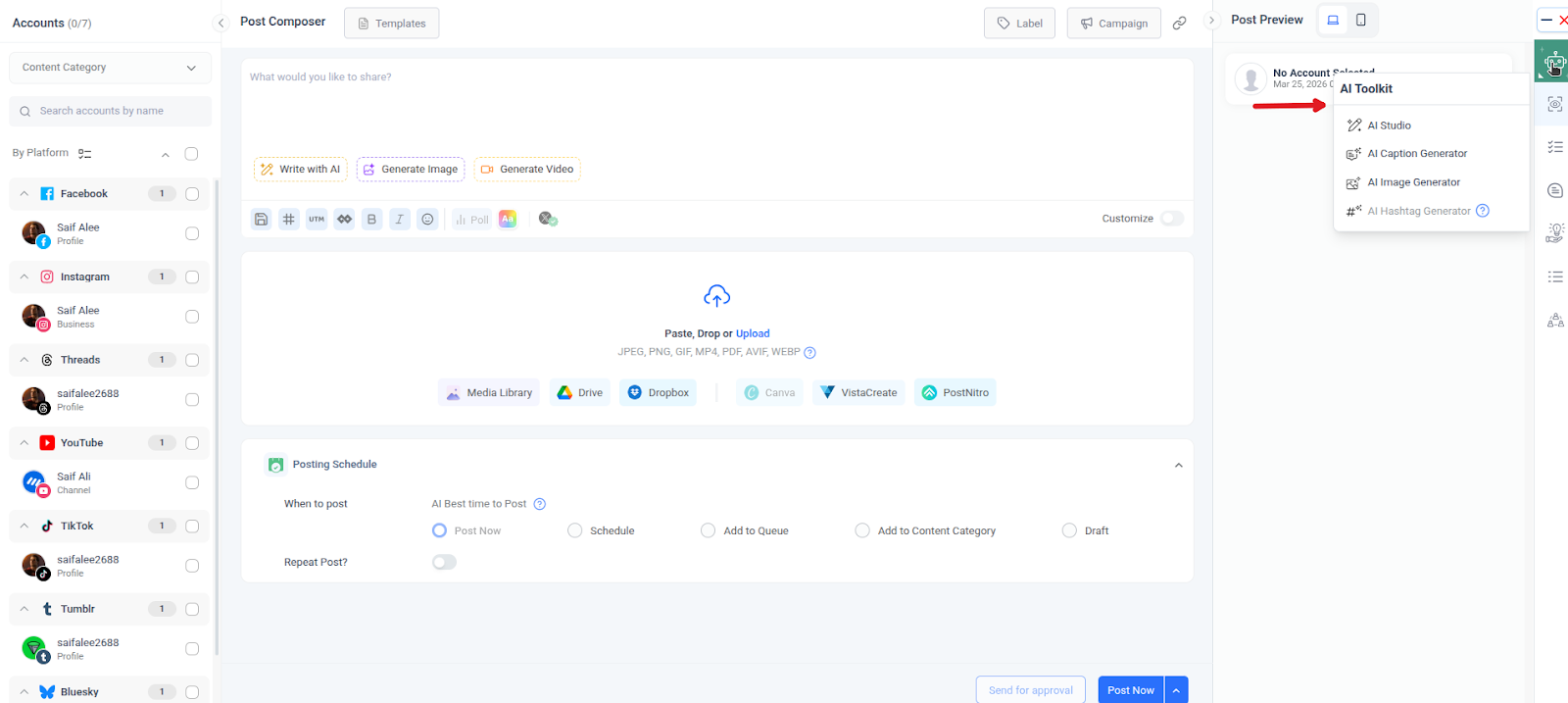
Task: Open the Post Now options arrow
Action: coord(1176,690)
